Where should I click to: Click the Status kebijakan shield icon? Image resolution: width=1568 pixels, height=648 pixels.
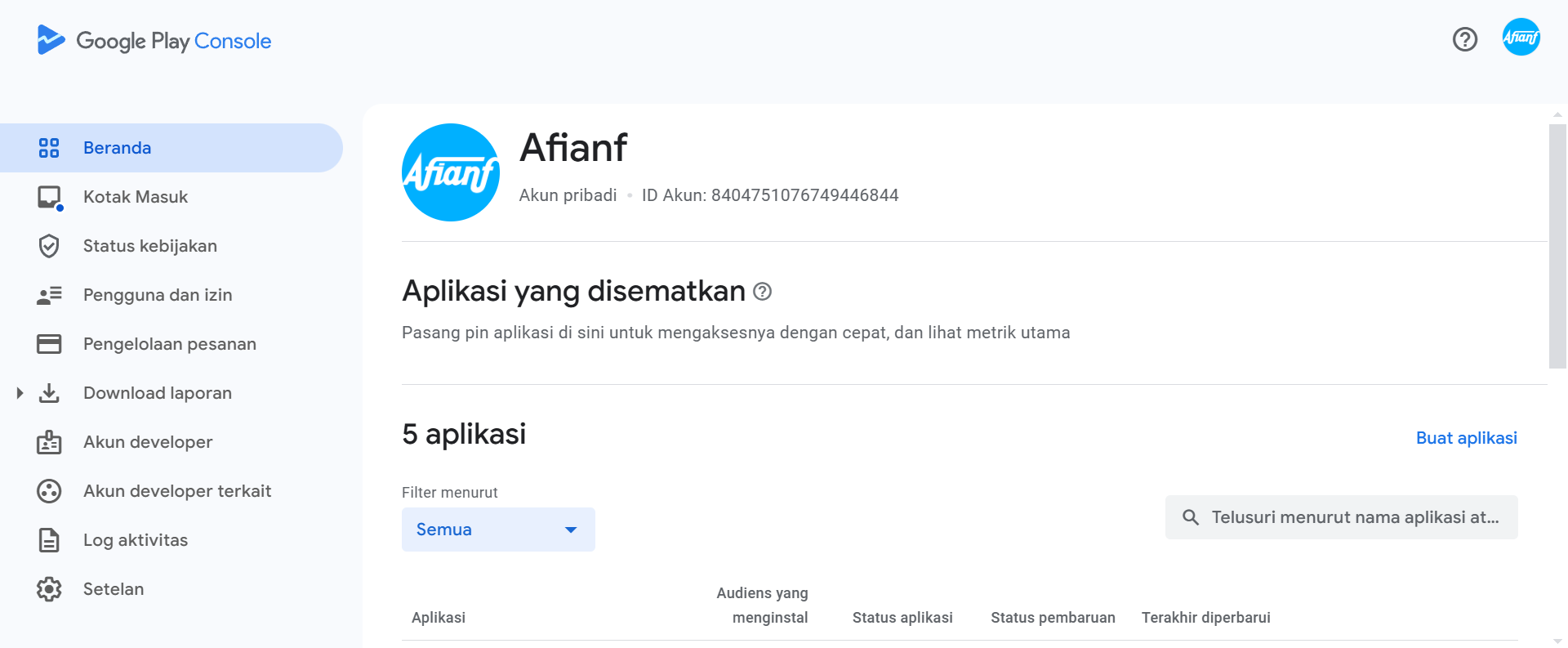(49, 246)
